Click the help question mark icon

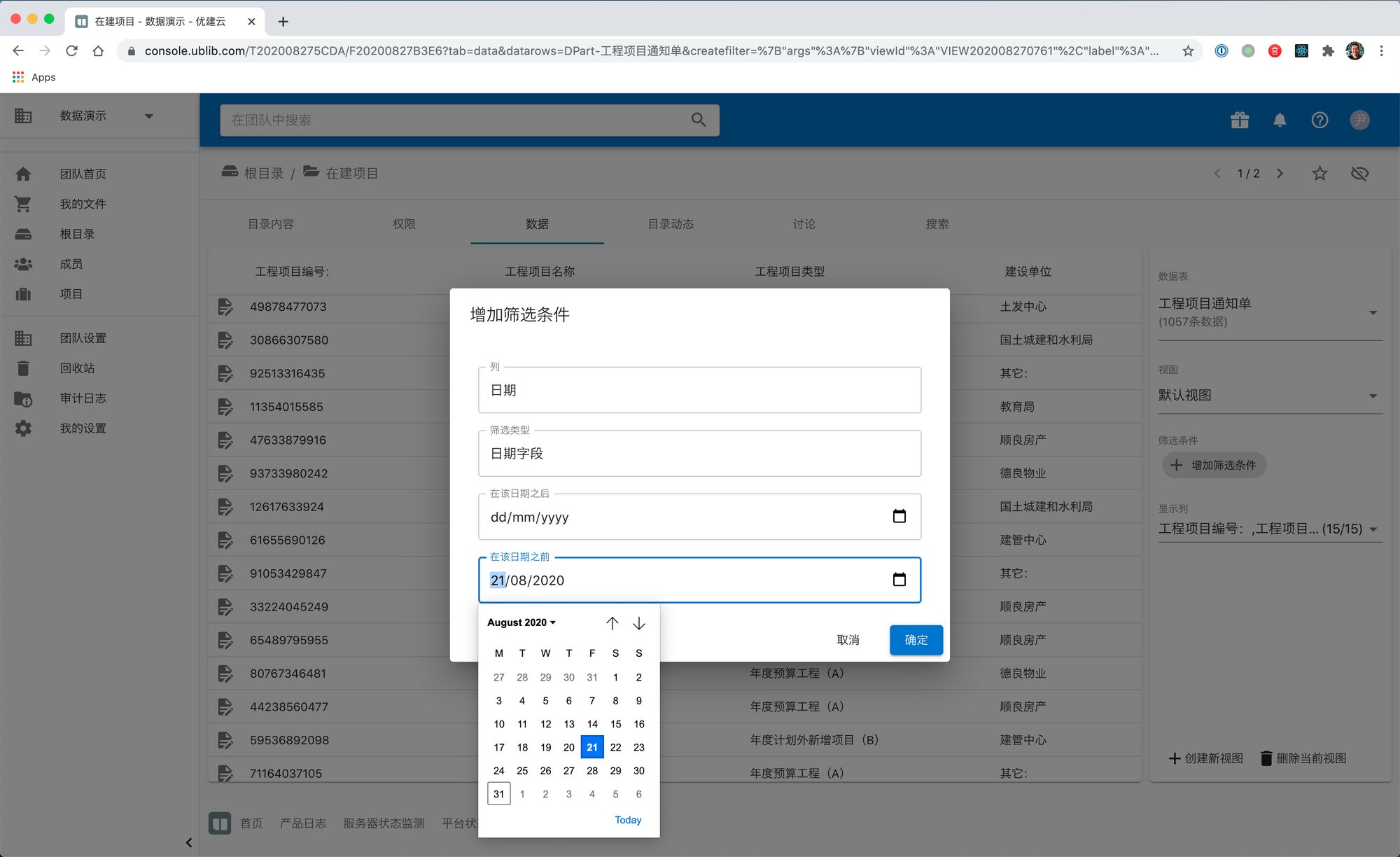1319,120
